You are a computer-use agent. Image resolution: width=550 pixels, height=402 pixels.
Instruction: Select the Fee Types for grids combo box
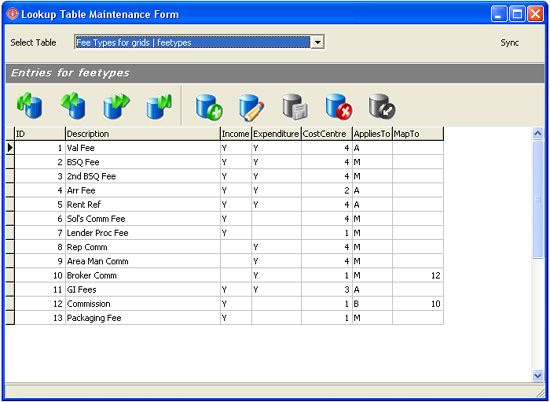(199, 42)
